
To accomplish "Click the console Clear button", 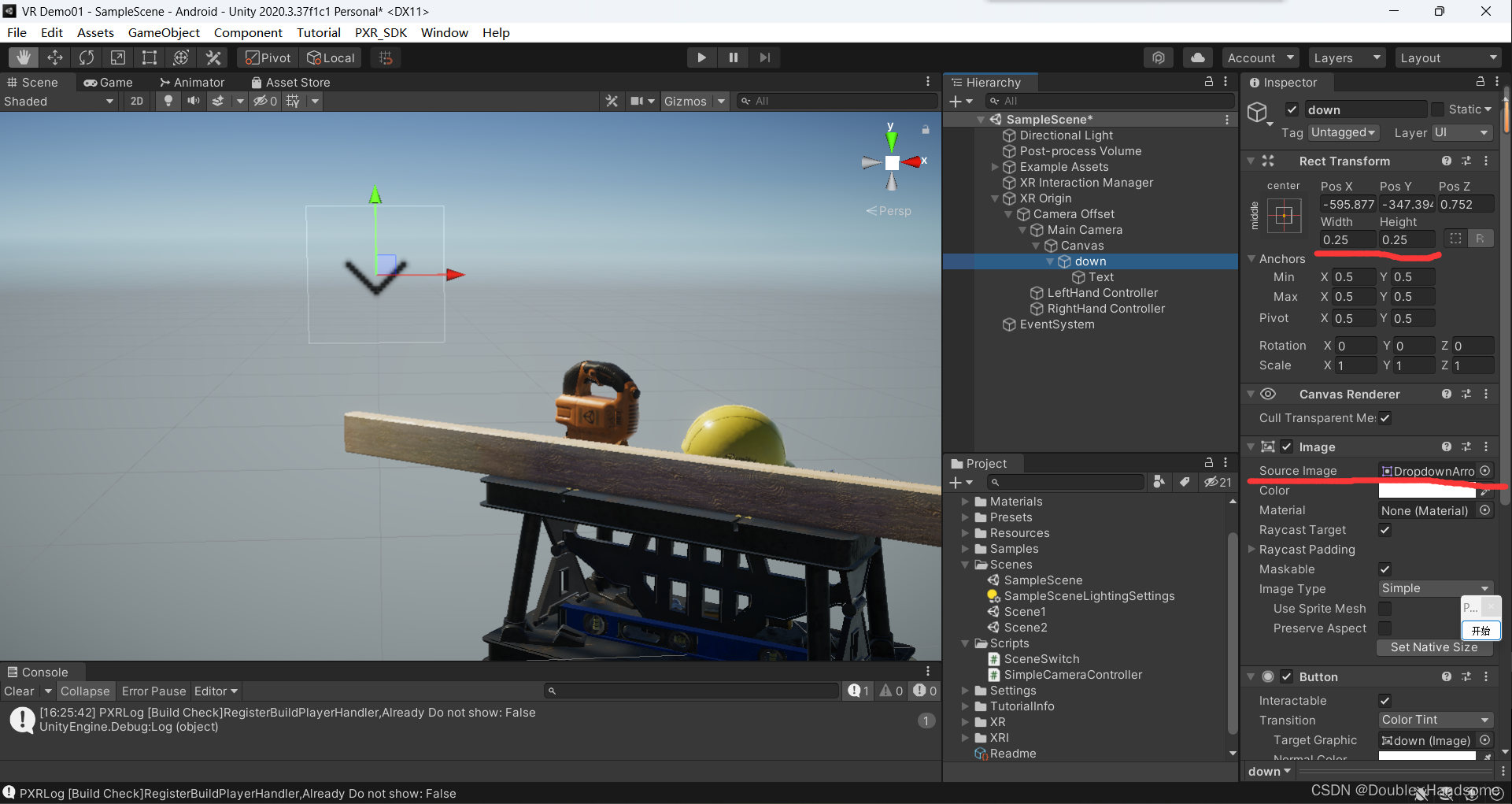I will click(19, 691).
